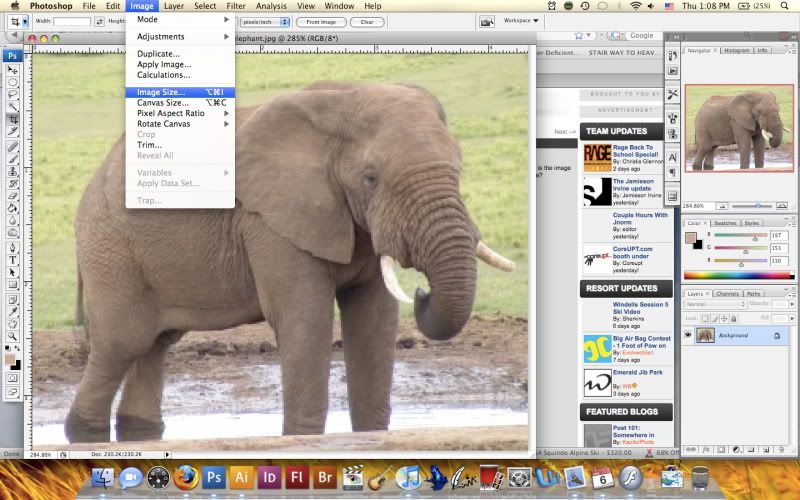Screen dimensions: 800x500
Task: Select the Hand tool
Action: point(13,322)
